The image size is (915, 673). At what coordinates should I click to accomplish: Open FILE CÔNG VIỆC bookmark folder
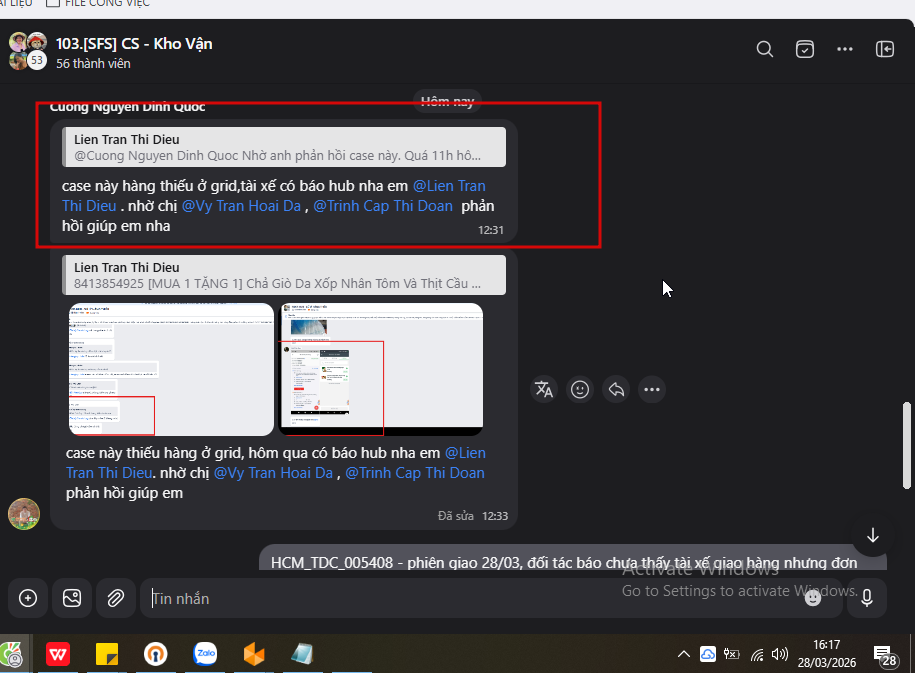click(98, 4)
